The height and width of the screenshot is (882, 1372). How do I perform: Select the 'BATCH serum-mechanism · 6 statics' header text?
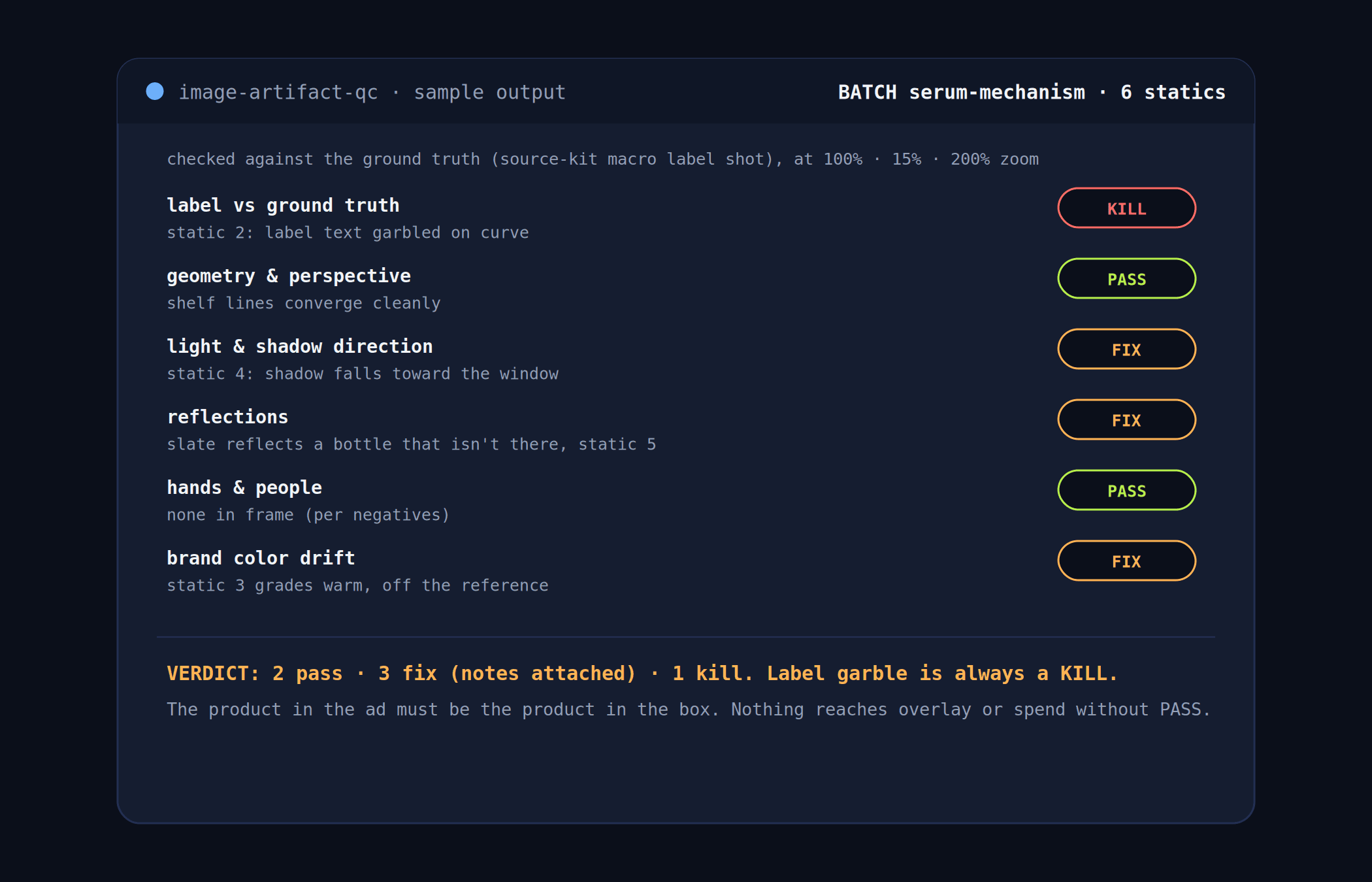(x=1032, y=92)
